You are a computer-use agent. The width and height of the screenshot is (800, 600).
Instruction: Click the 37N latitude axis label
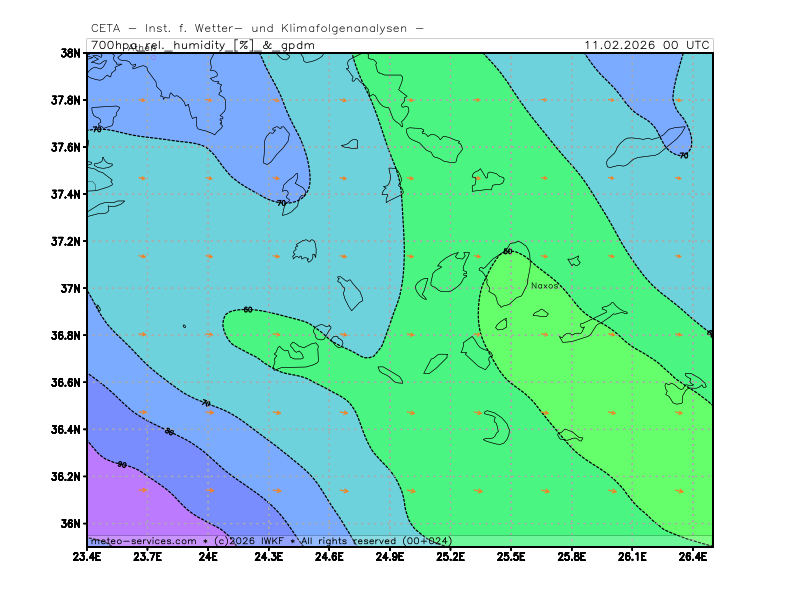70,289
